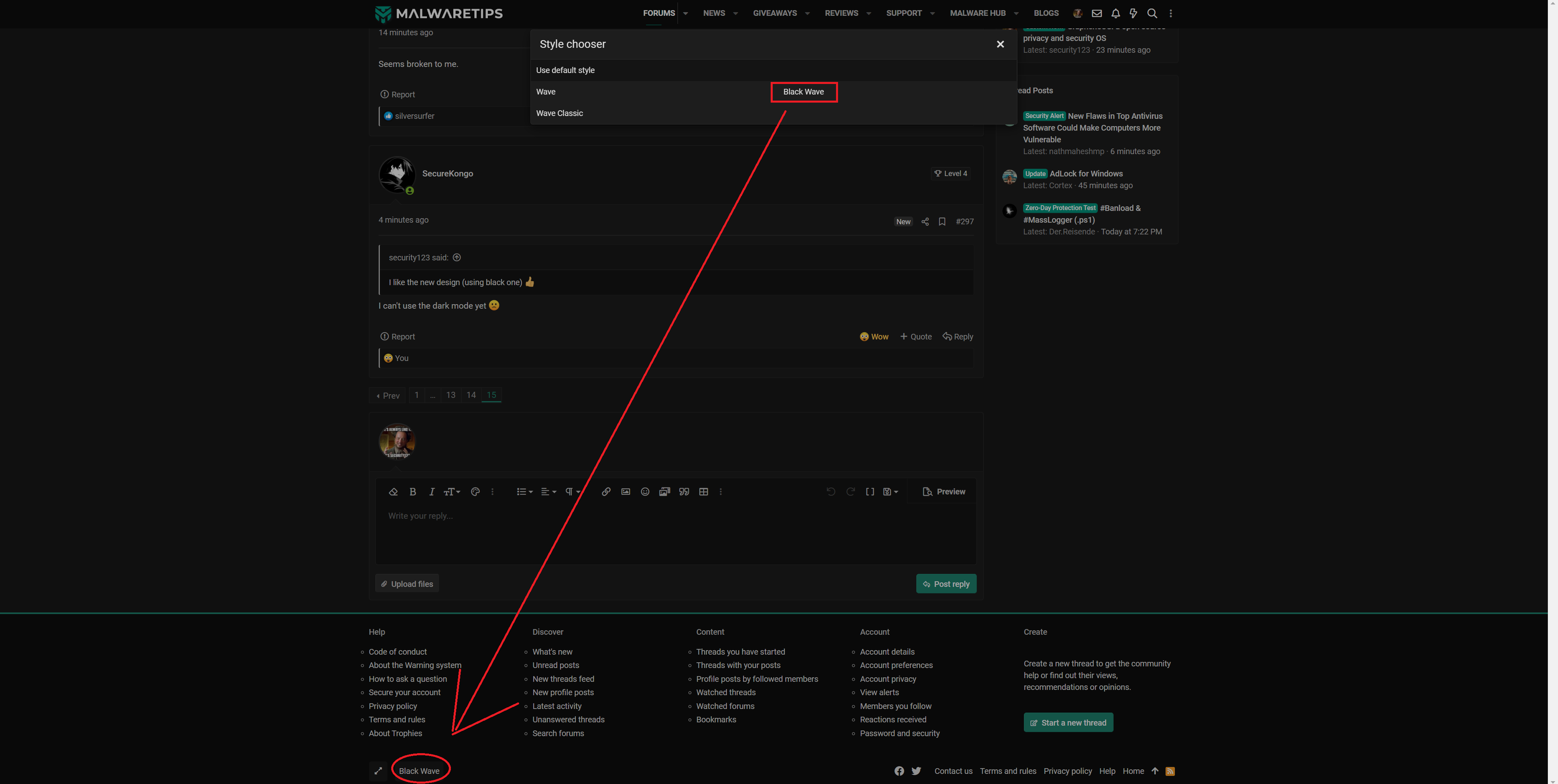Image resolution: width=1558 pixels, height=784 pixels.
Task: Open the text color palette icon
Action: tap(475, 492)
